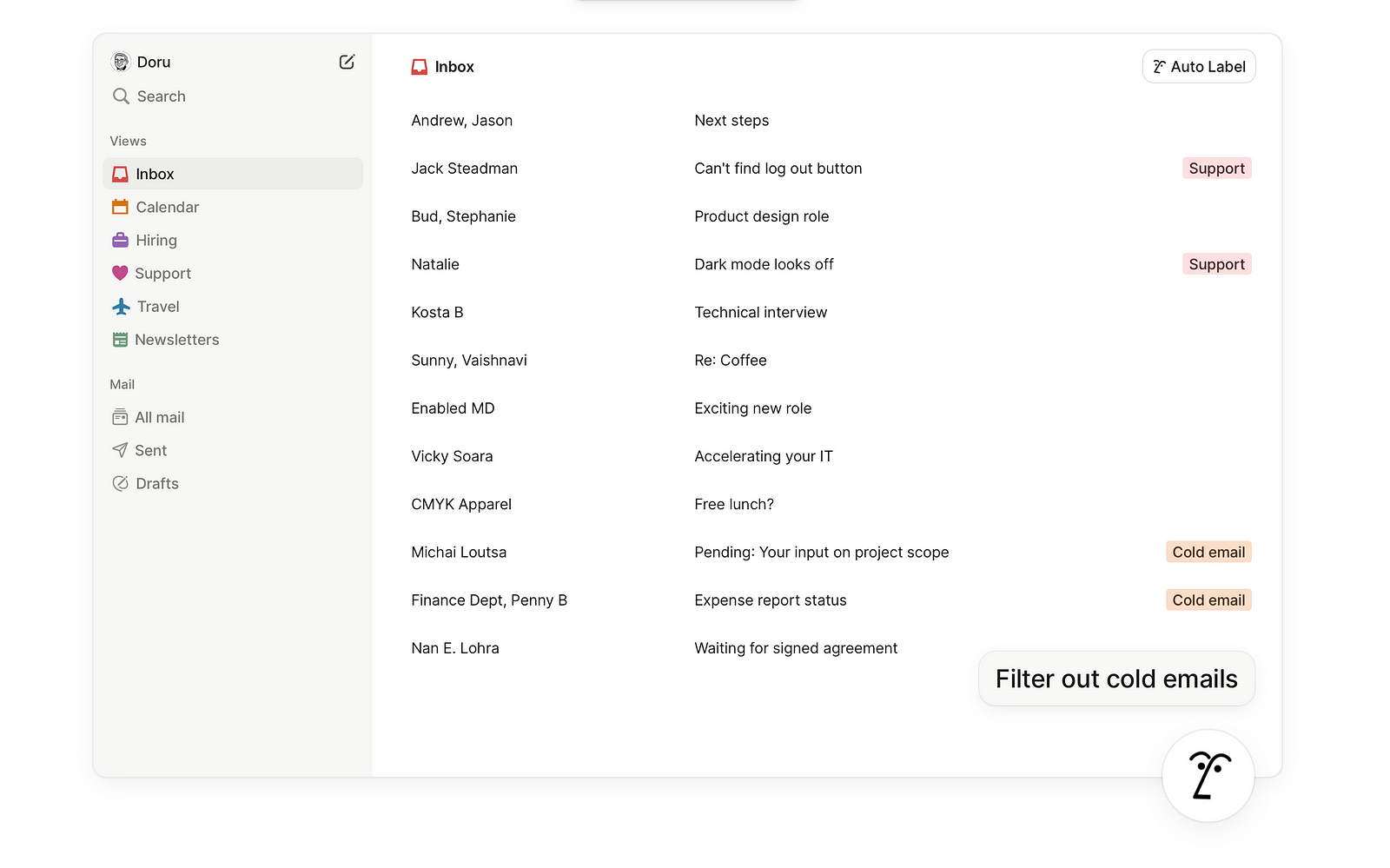Open the 'Free lunch?' email
The width and height of the screenshot is (1390, 868).
coord(734,505)
